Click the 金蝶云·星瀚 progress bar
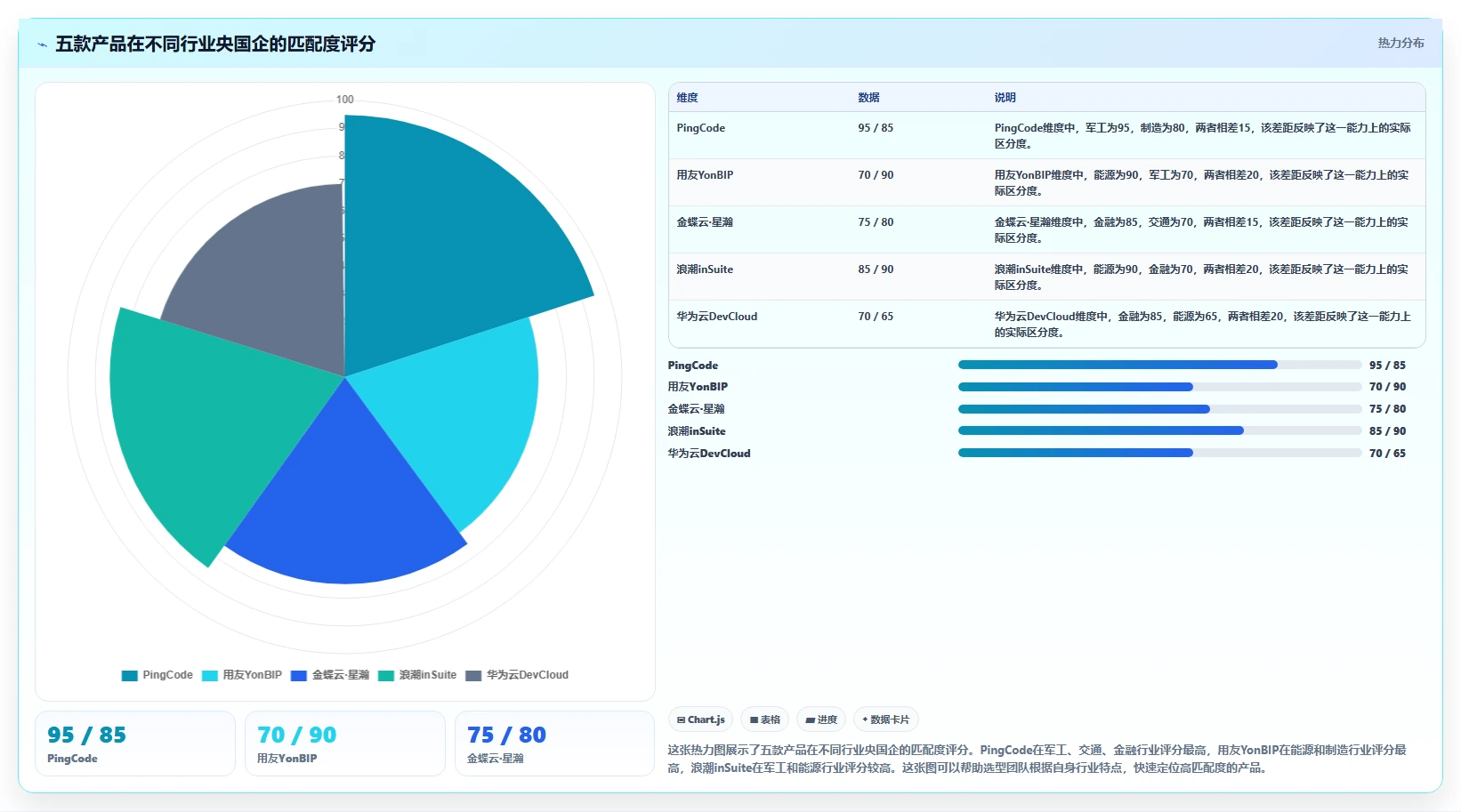The image size is (1461, 812). tap(1159, 409)
